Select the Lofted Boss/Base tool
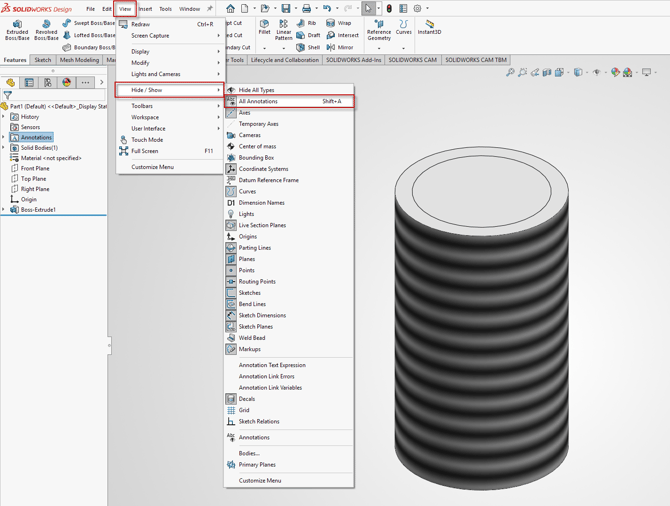The image size is (670, 506). (89, 35)
